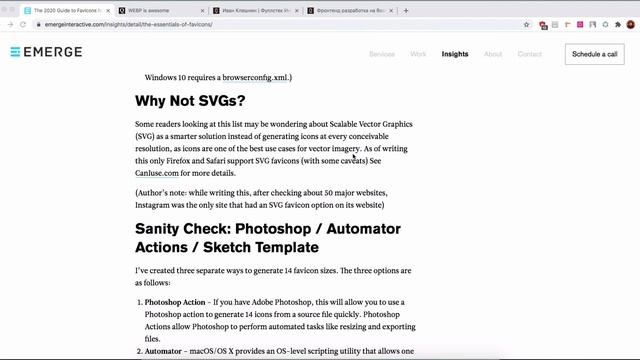Go forward with the browser arrow

10,24
